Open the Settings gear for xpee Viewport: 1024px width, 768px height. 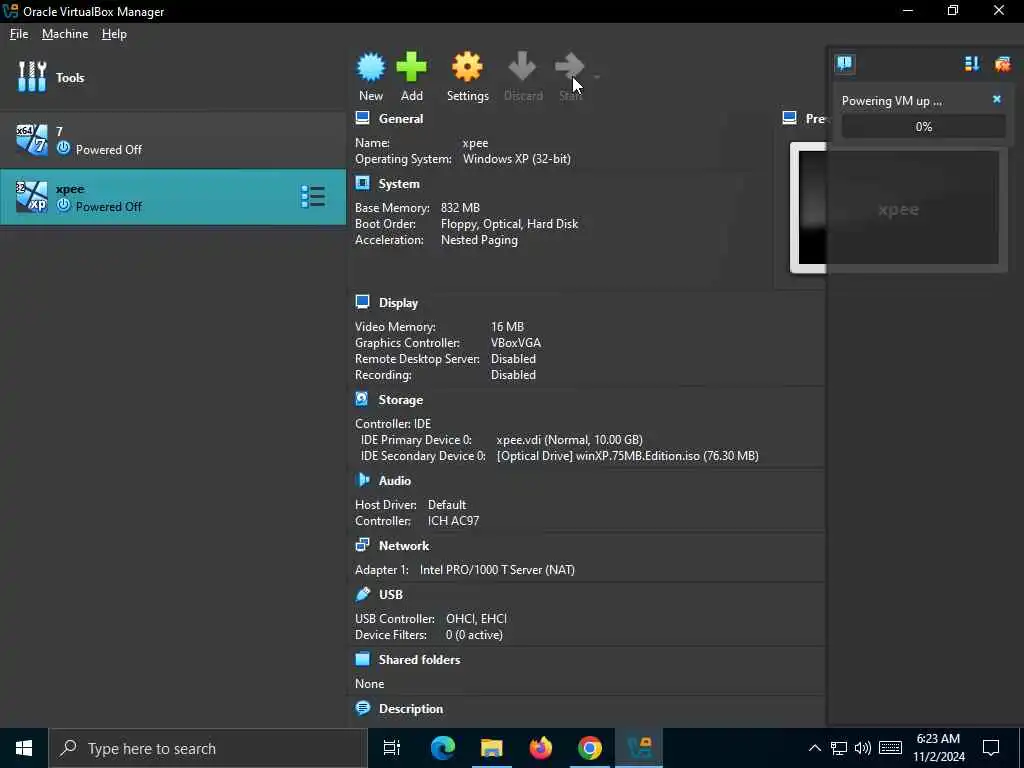pyautogui.click(x=467, y=67)
